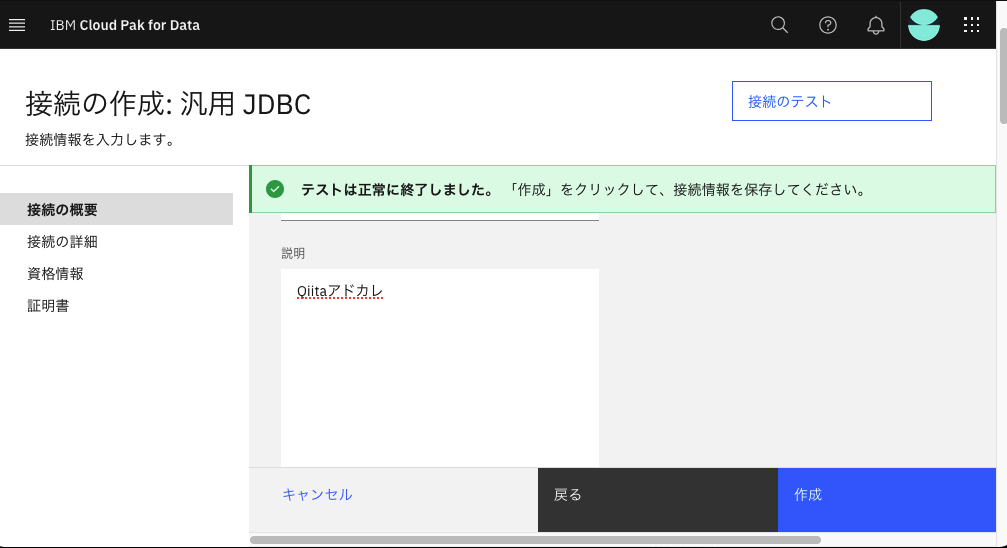Click the horizontal scrollbar at bottom
The height and width of the screenshot is (548, 1007).
pos(535,540)
